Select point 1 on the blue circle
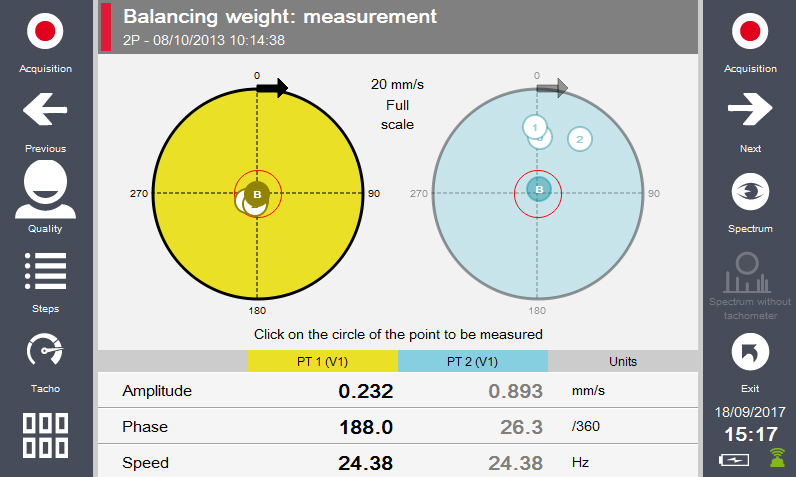Viewport: 796px width, 477px height. [x=536, y=127]
